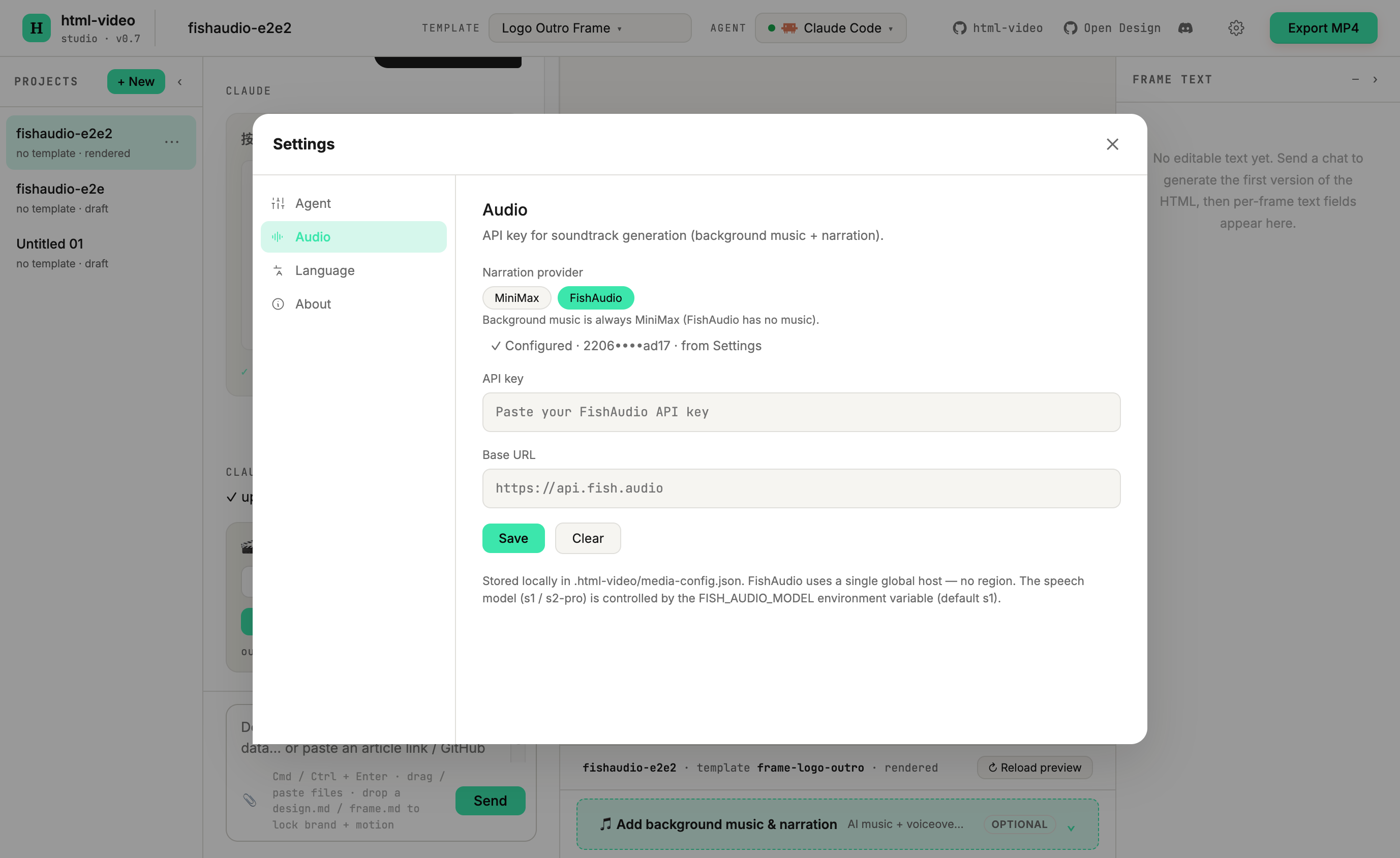The image size is (1400, 858).
Task: Select MiniMax narration provider
Action: coord(516,298)
